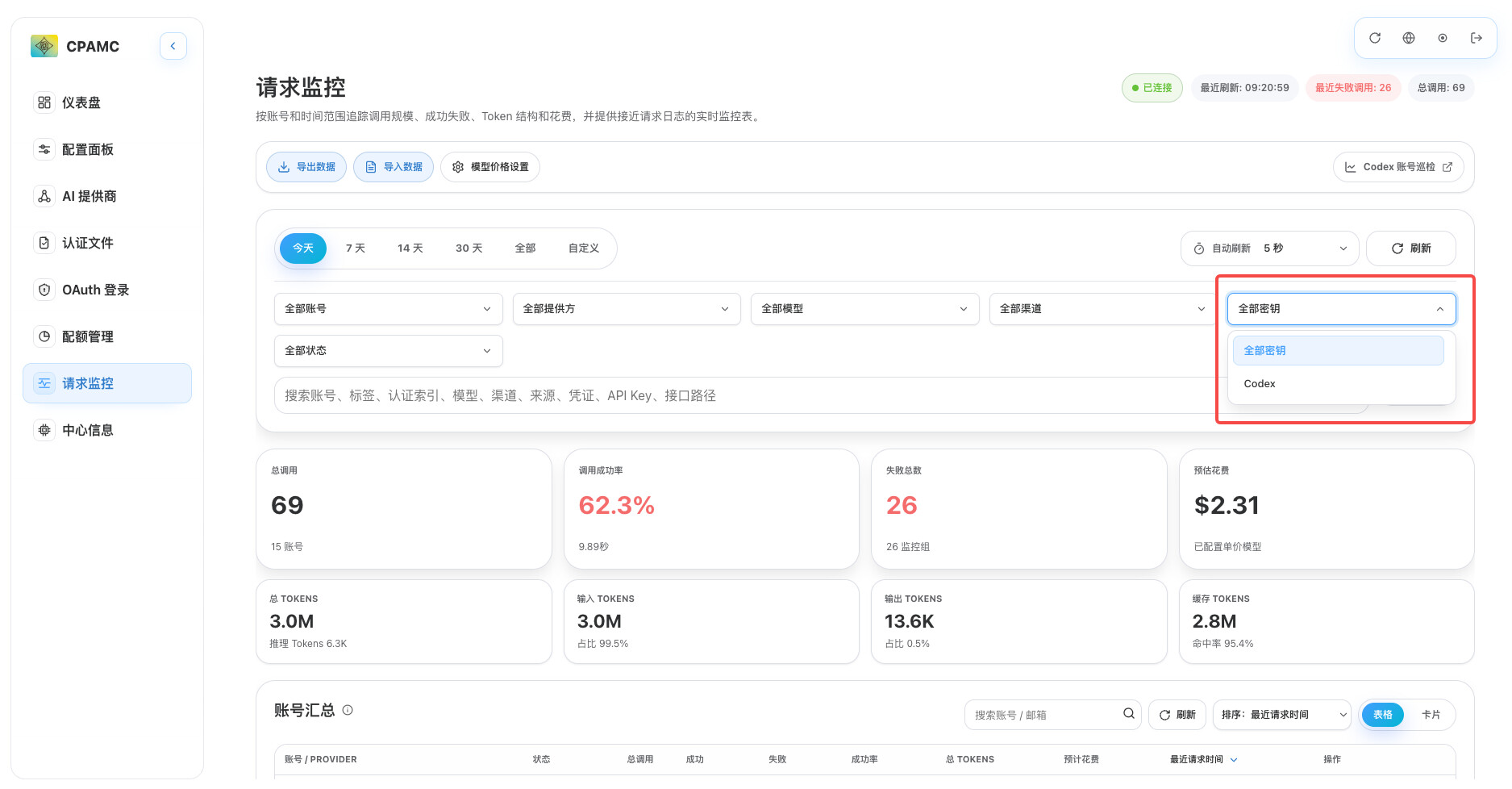Open the 自动刷新 5 秒 interval dropdown
The height and width of the screenshot is (789, 1512).
[1270, 248]
